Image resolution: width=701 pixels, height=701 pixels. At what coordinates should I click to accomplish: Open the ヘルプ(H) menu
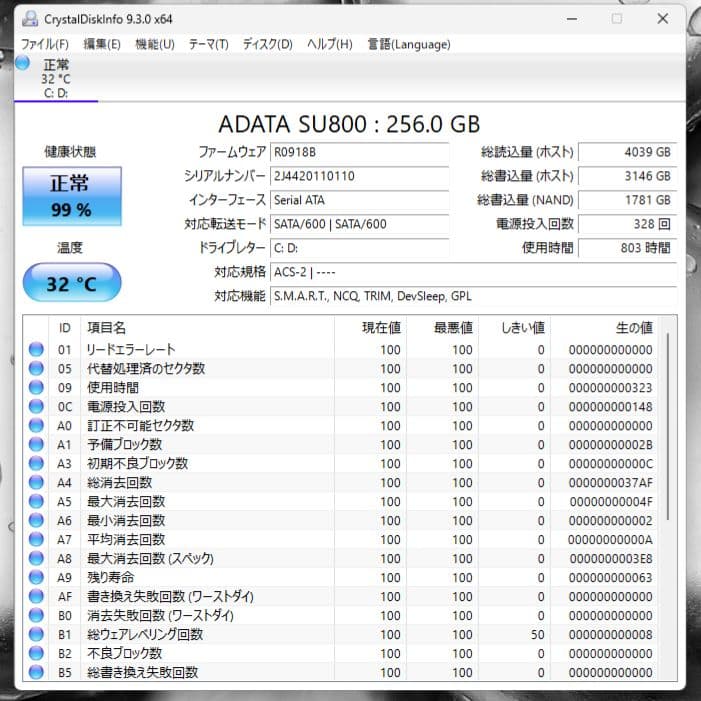(329, 44)
